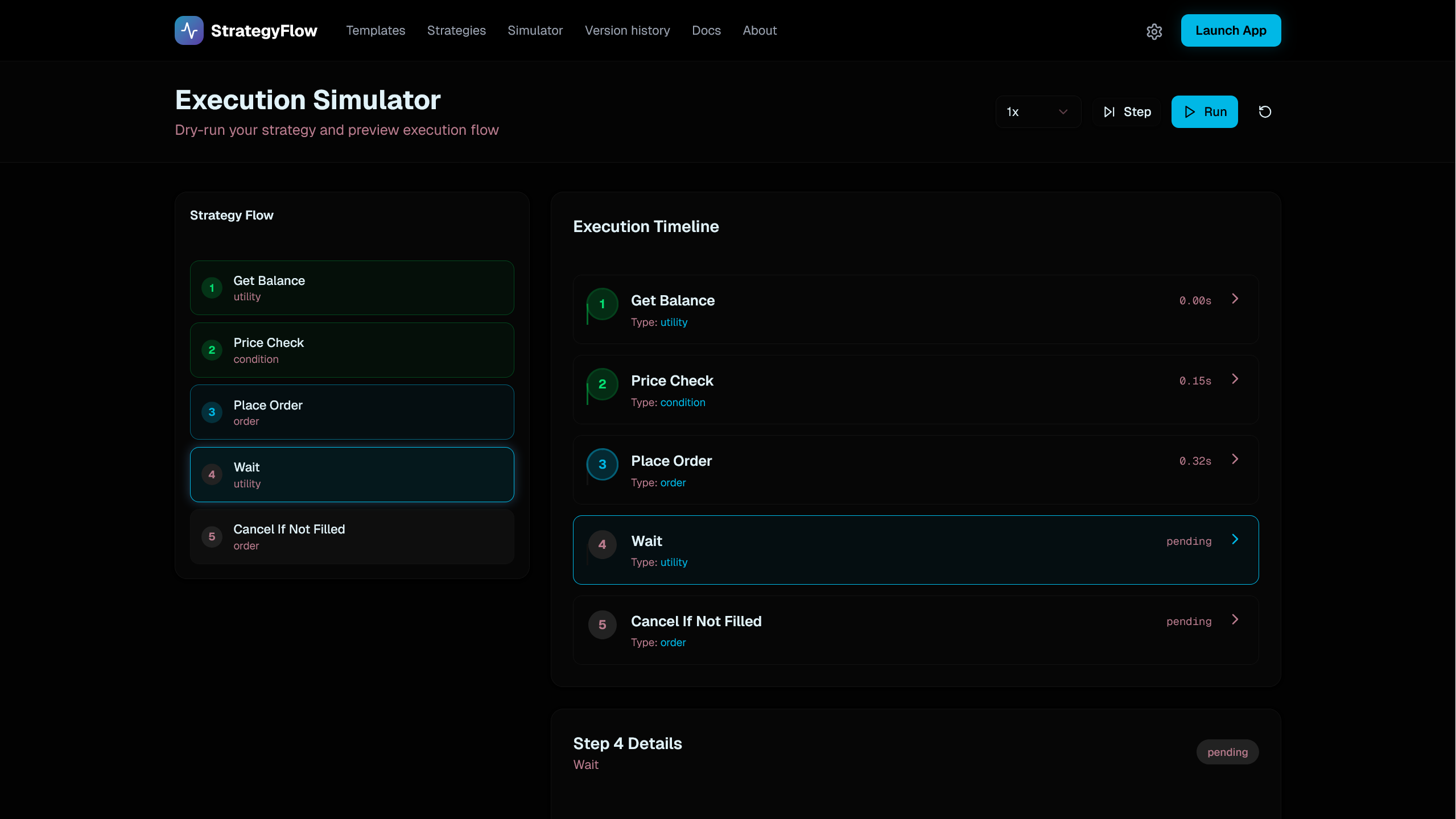
Task: Expand Cancel If Not Filled chevron
Action: tap(1235, 620)
